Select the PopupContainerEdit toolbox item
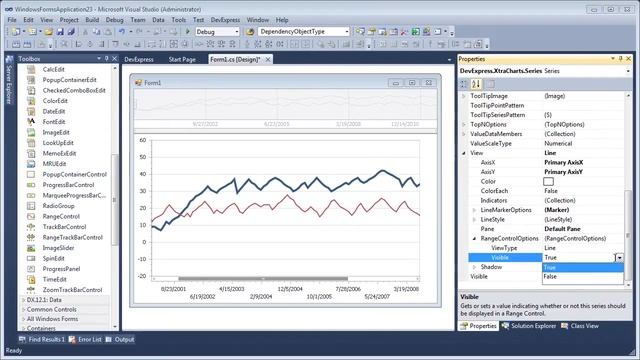This screenshot has width=640, height=360. [69, 80]
